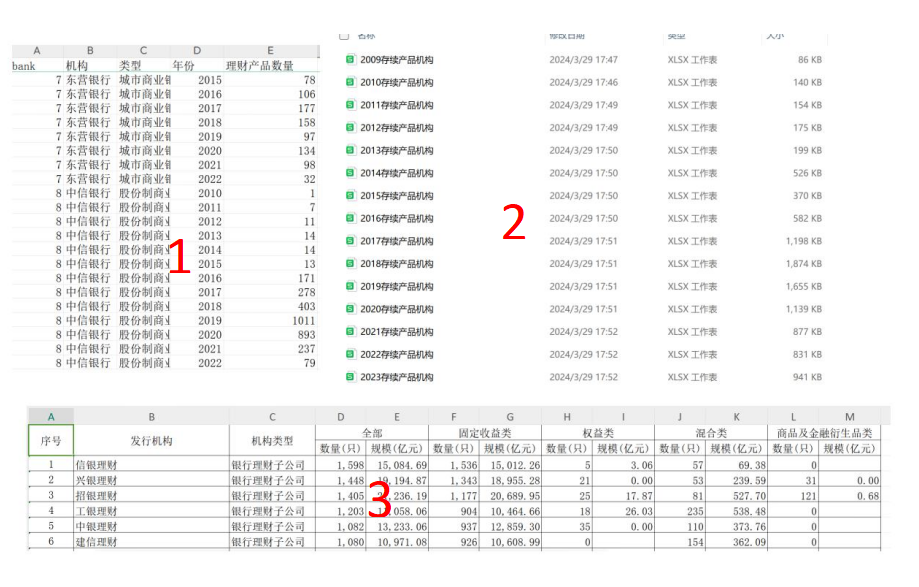This screenshot has width=919, height=587.
Task: Click the spreadsheet icon beside 2018存续产品机构
Action: [x=350, y=263]
